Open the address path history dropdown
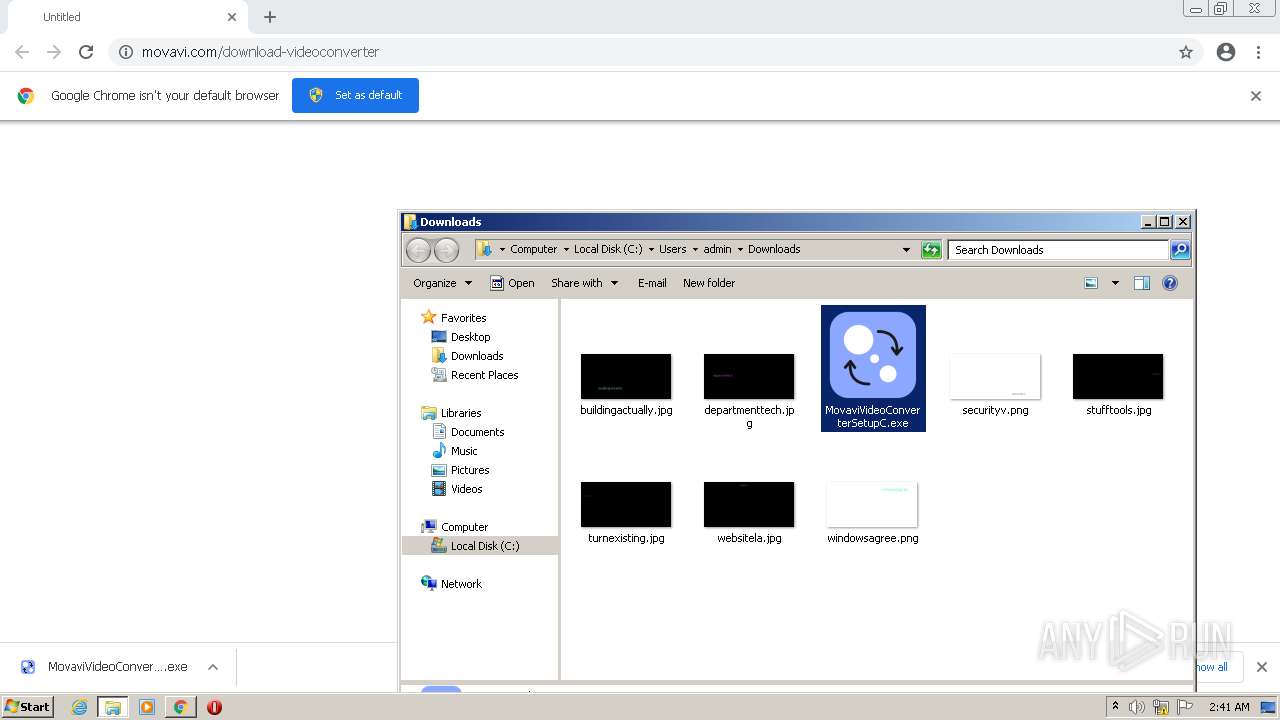This screenshot has width=1280, height=720. coord(906,250)
